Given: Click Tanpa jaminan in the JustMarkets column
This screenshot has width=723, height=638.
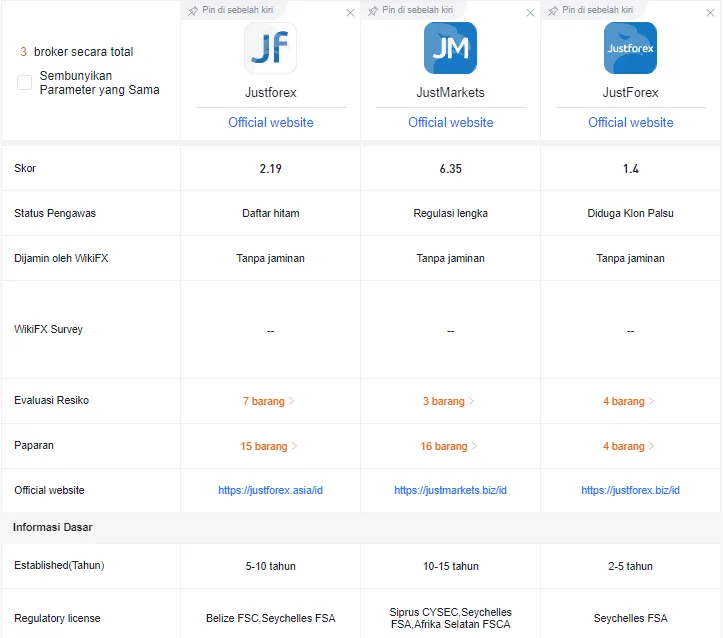Looking at the screenshot, I should [450, 258].
